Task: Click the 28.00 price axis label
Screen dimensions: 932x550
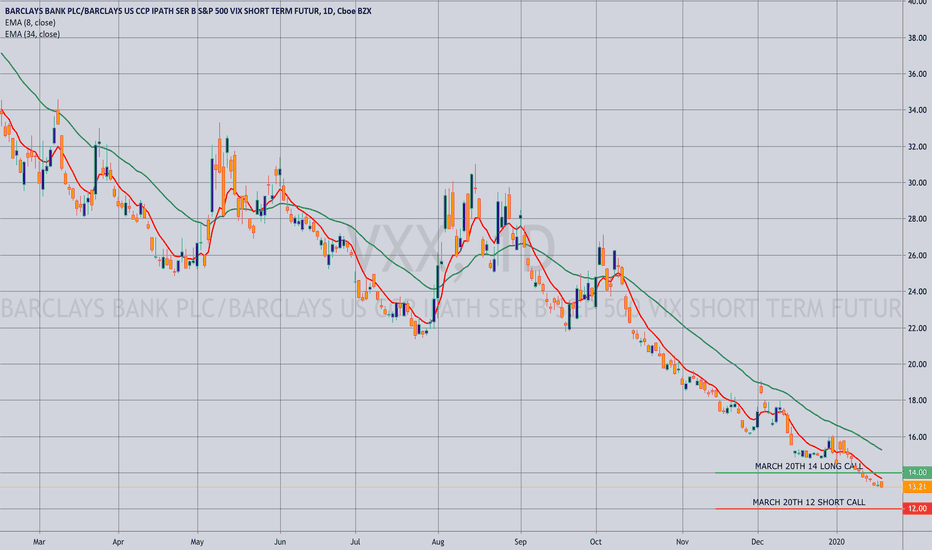Action: click(x=917, y=219)
